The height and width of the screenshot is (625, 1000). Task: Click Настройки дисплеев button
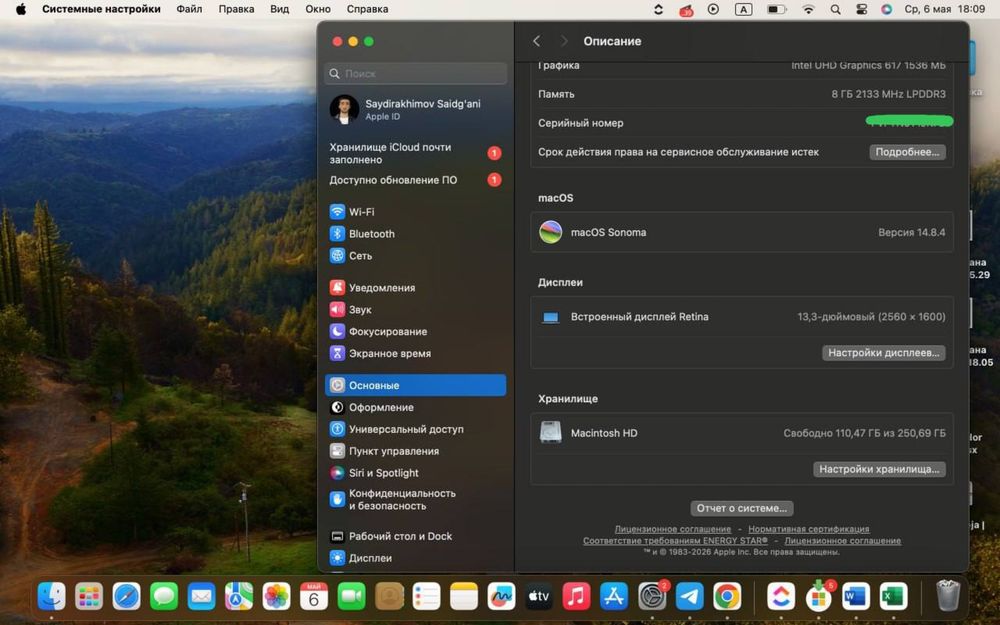point(883,353)
